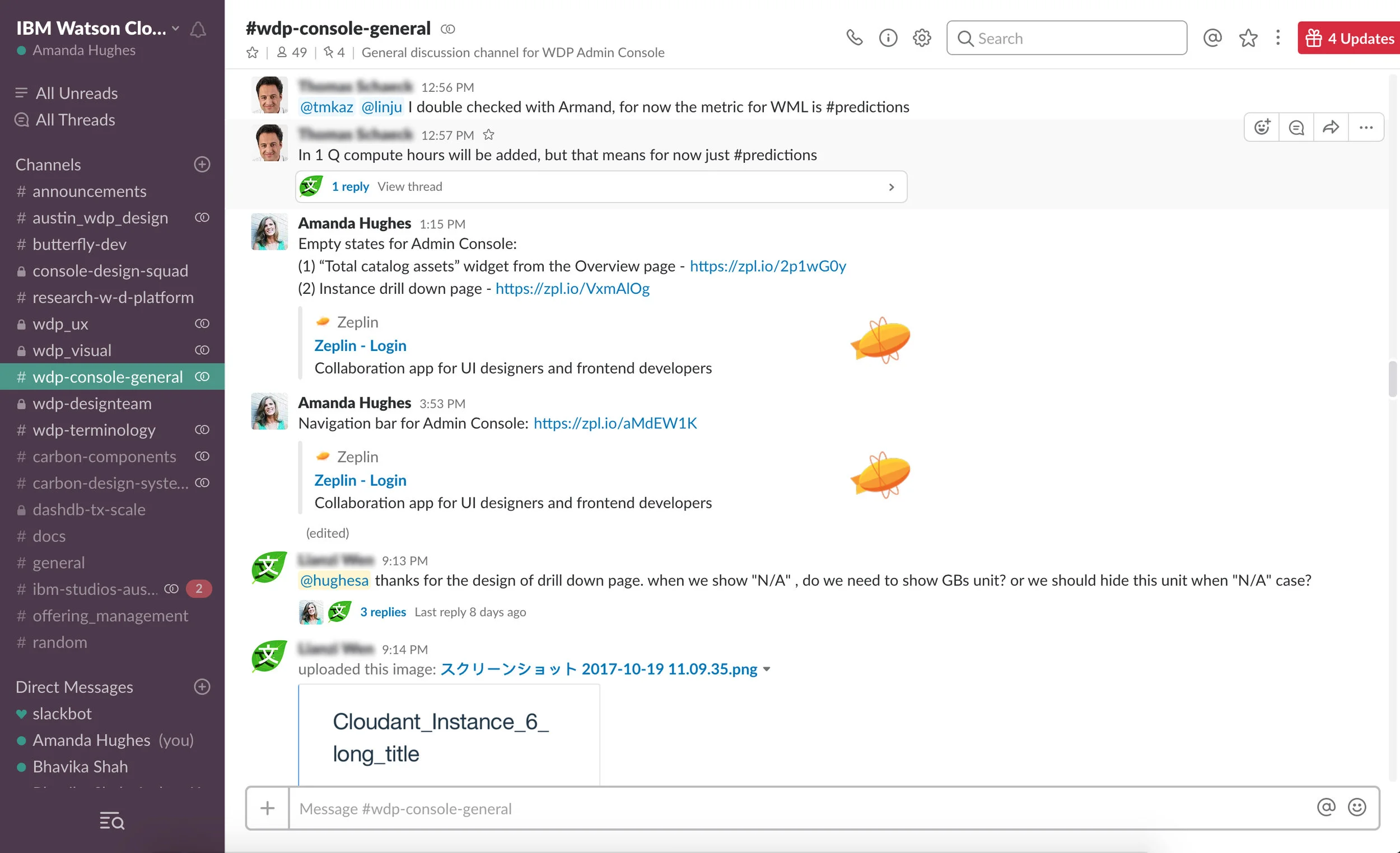Star the 12:57 PM message
This screenshot has height=853, width=1400.
click(x=488, y=134)
